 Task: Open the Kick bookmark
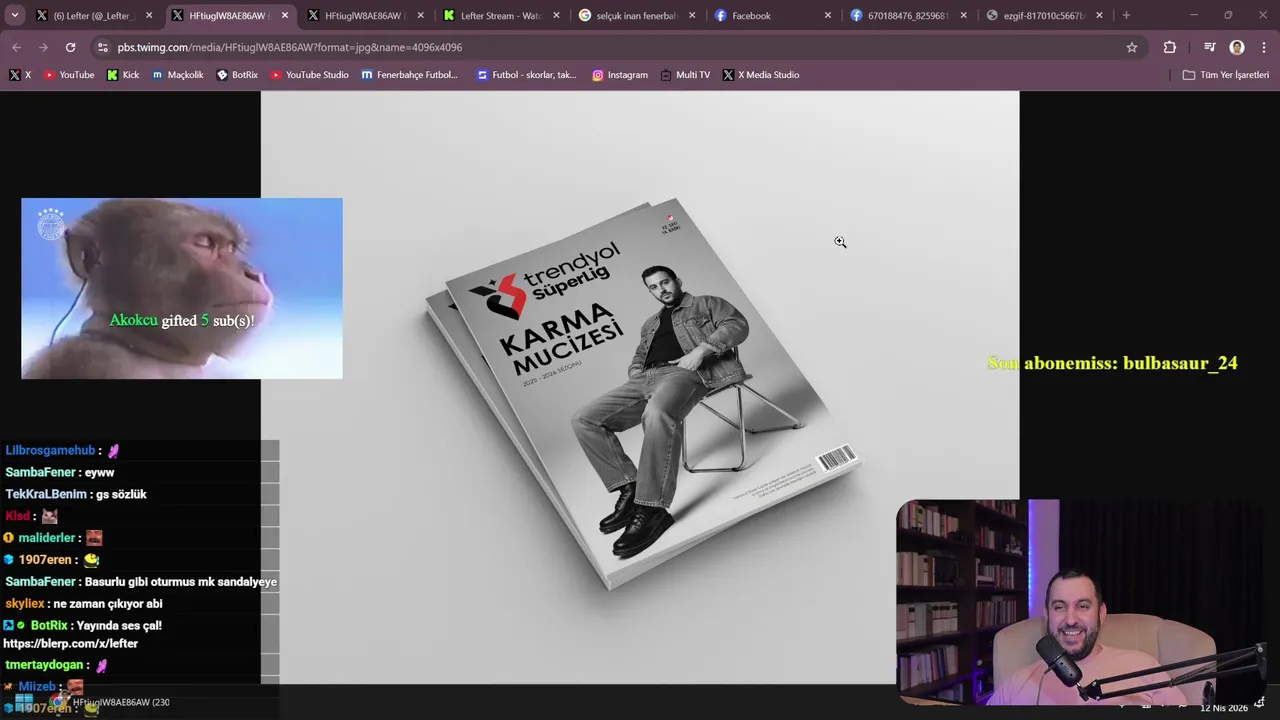[x=123, y=75]
